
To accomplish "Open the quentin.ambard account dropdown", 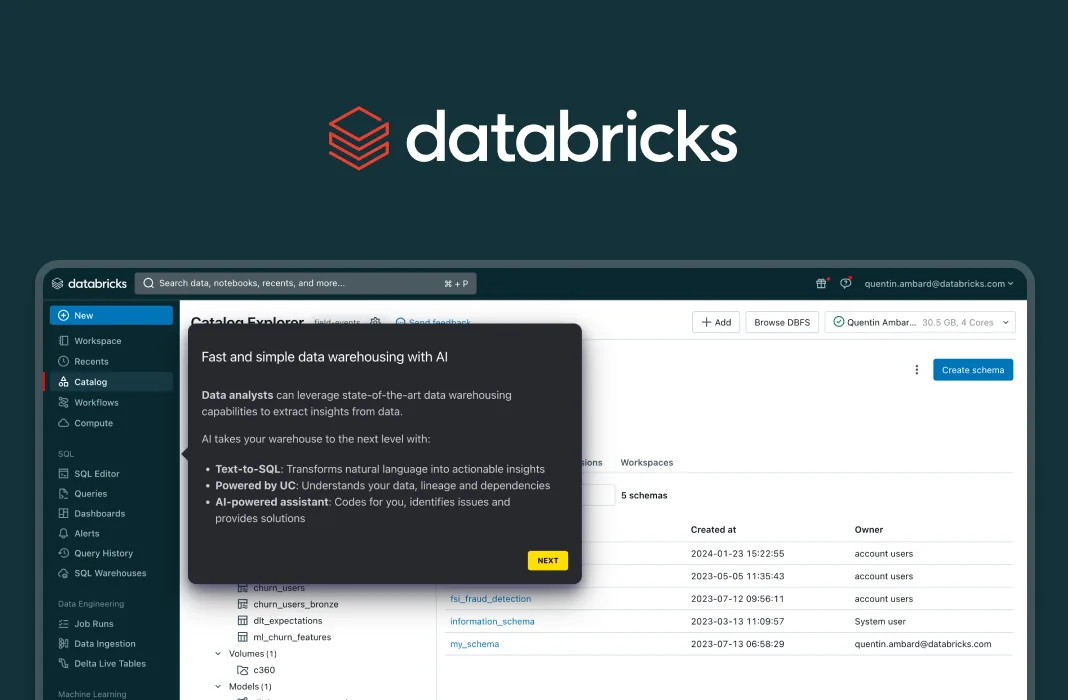I will pos(939,283).
